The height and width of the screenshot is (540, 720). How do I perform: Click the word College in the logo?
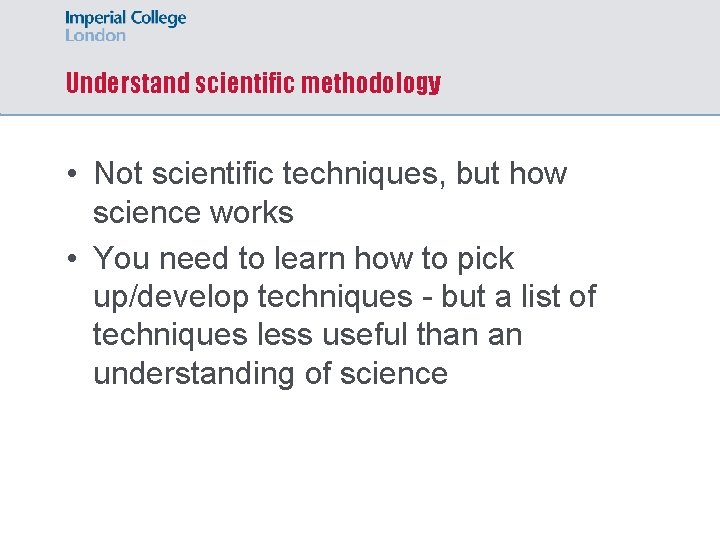tap(158, 19)
